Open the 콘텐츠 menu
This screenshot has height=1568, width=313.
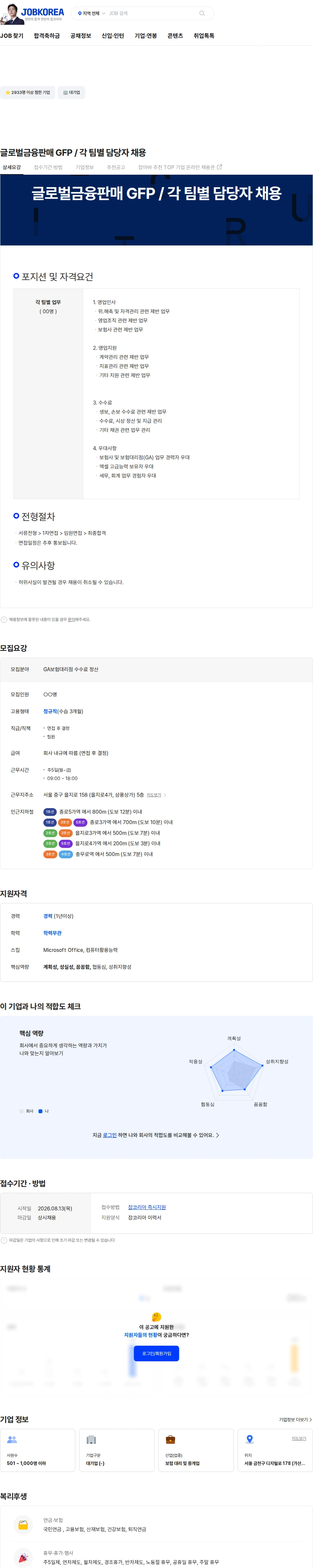tap(175, 36)
